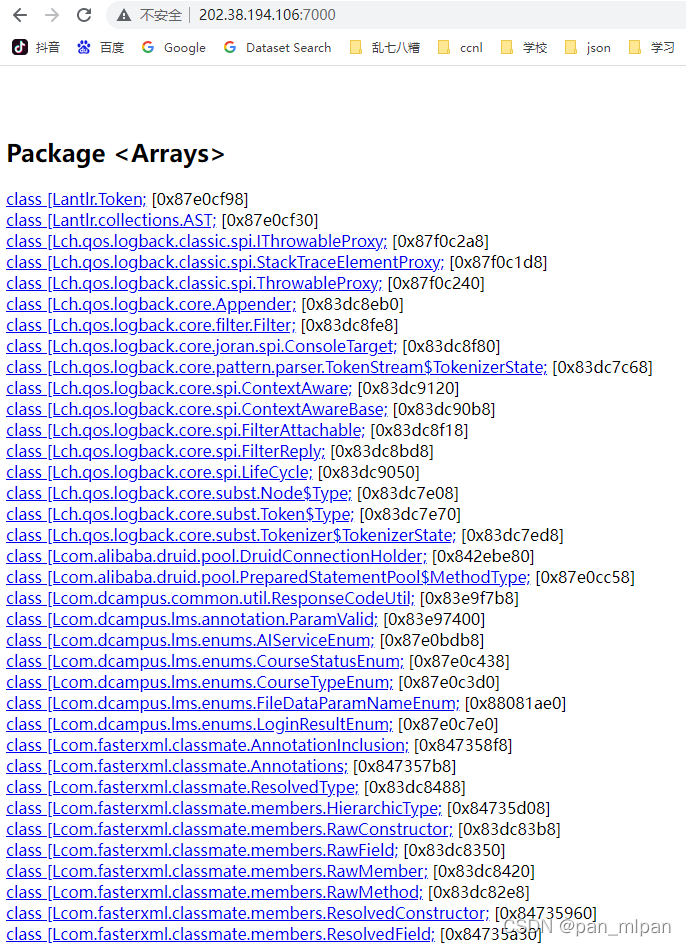Open the ConsoleTarget class link
686x946 pixels.
click(202, 346)
